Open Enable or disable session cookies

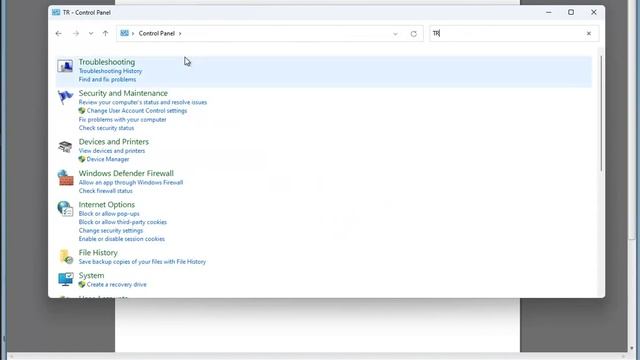pyautogui.click(x=122, y=239)
